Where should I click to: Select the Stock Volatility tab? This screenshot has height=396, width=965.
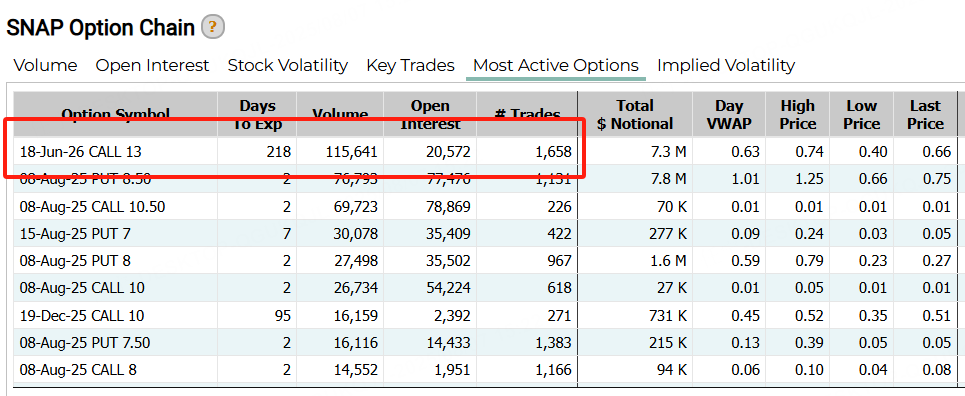pyautogui.click(x=287, y=65)
